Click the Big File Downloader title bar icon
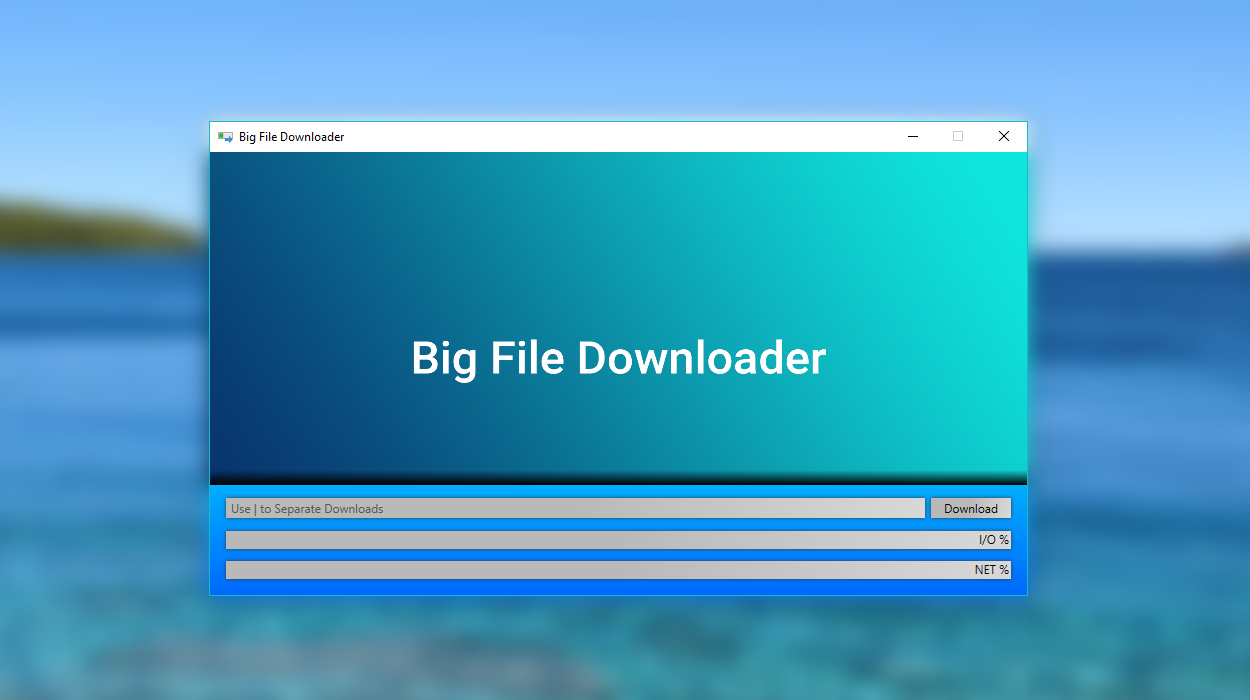This screenshot has height=700, width=1250. (225, 137)
